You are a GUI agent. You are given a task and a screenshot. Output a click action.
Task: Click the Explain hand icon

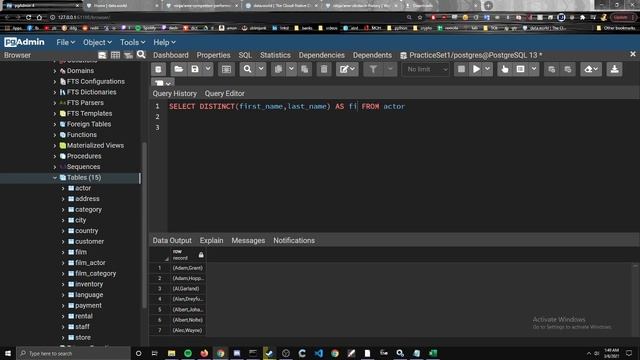click(505, 69)
